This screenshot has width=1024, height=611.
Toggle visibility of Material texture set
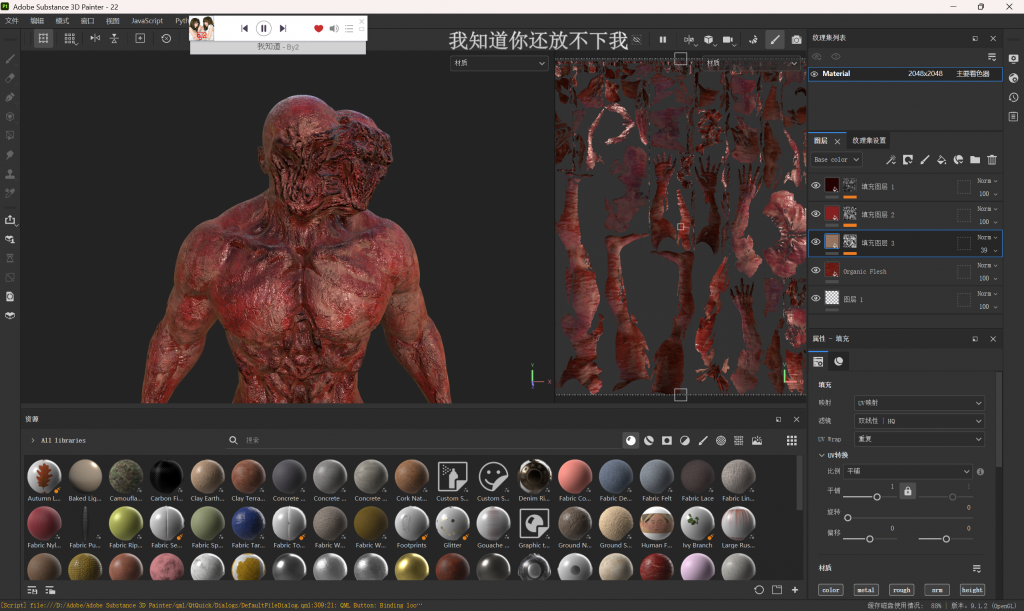pyautogui.click(x=814, y=74)
